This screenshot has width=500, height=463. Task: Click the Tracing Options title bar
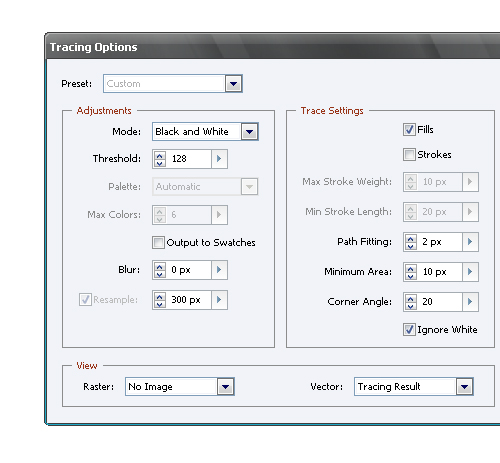click(x=273, y=47)
